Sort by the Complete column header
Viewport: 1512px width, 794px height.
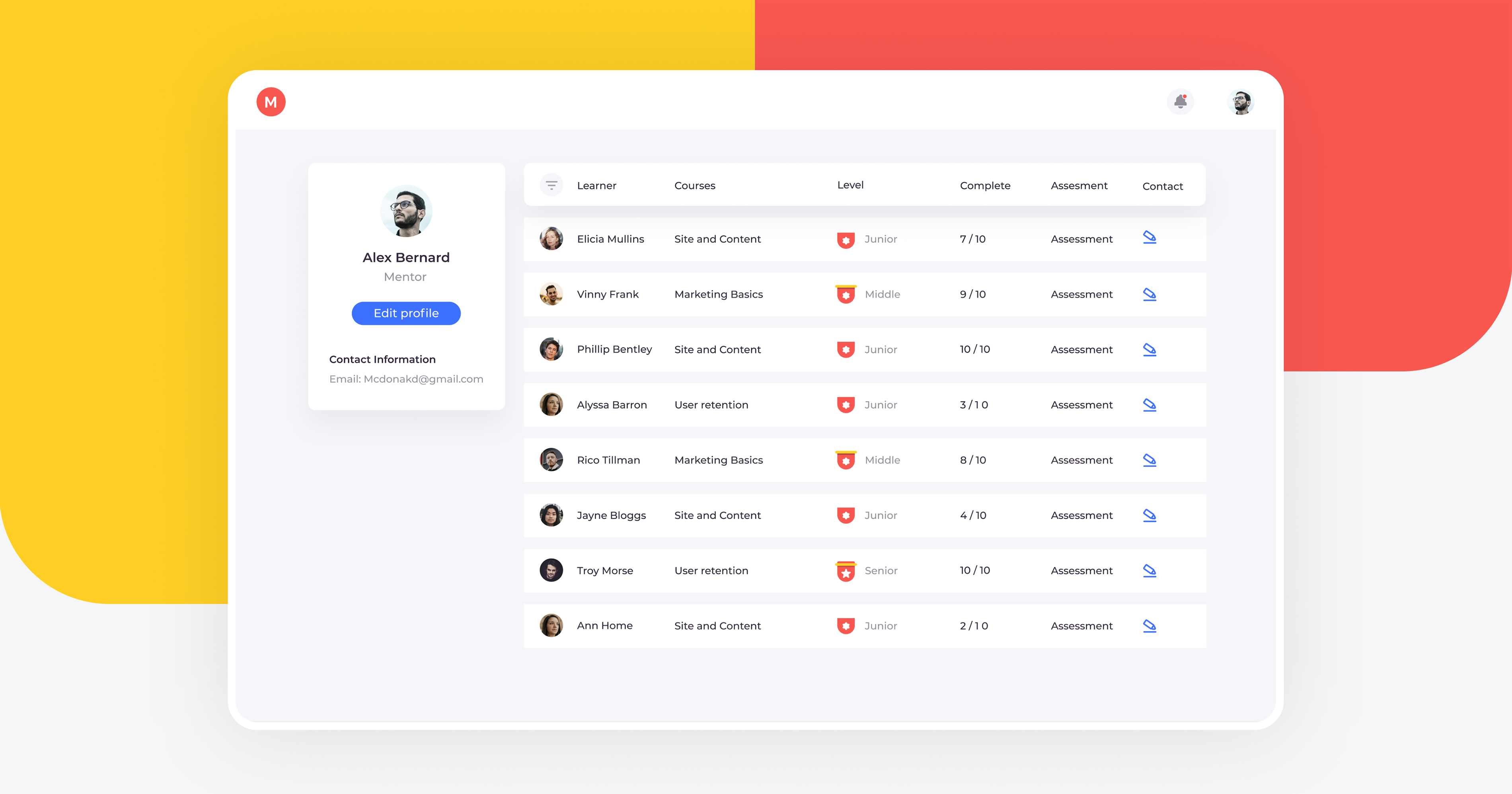coord(985,185)
